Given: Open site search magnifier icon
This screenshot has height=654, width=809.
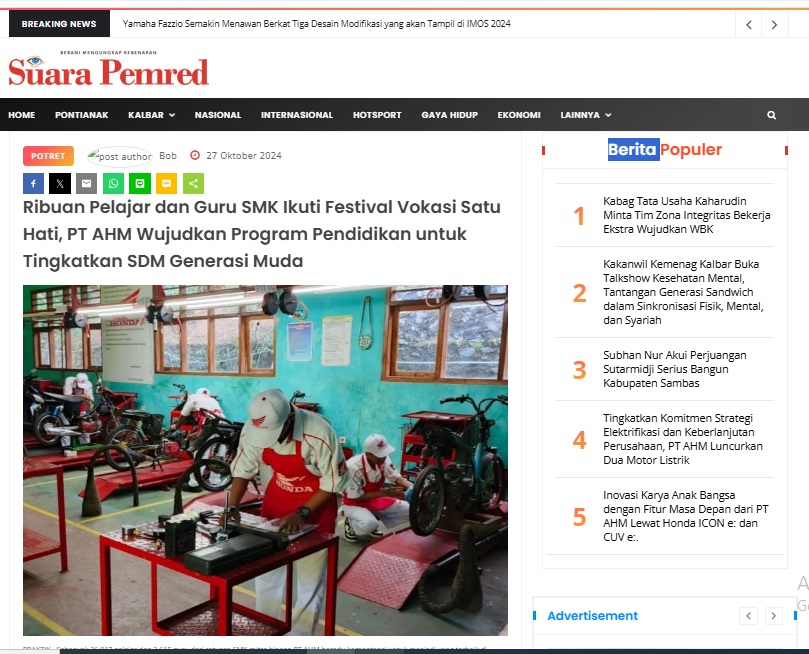Looking at the screenshot, I should click(x=771, y=115).
